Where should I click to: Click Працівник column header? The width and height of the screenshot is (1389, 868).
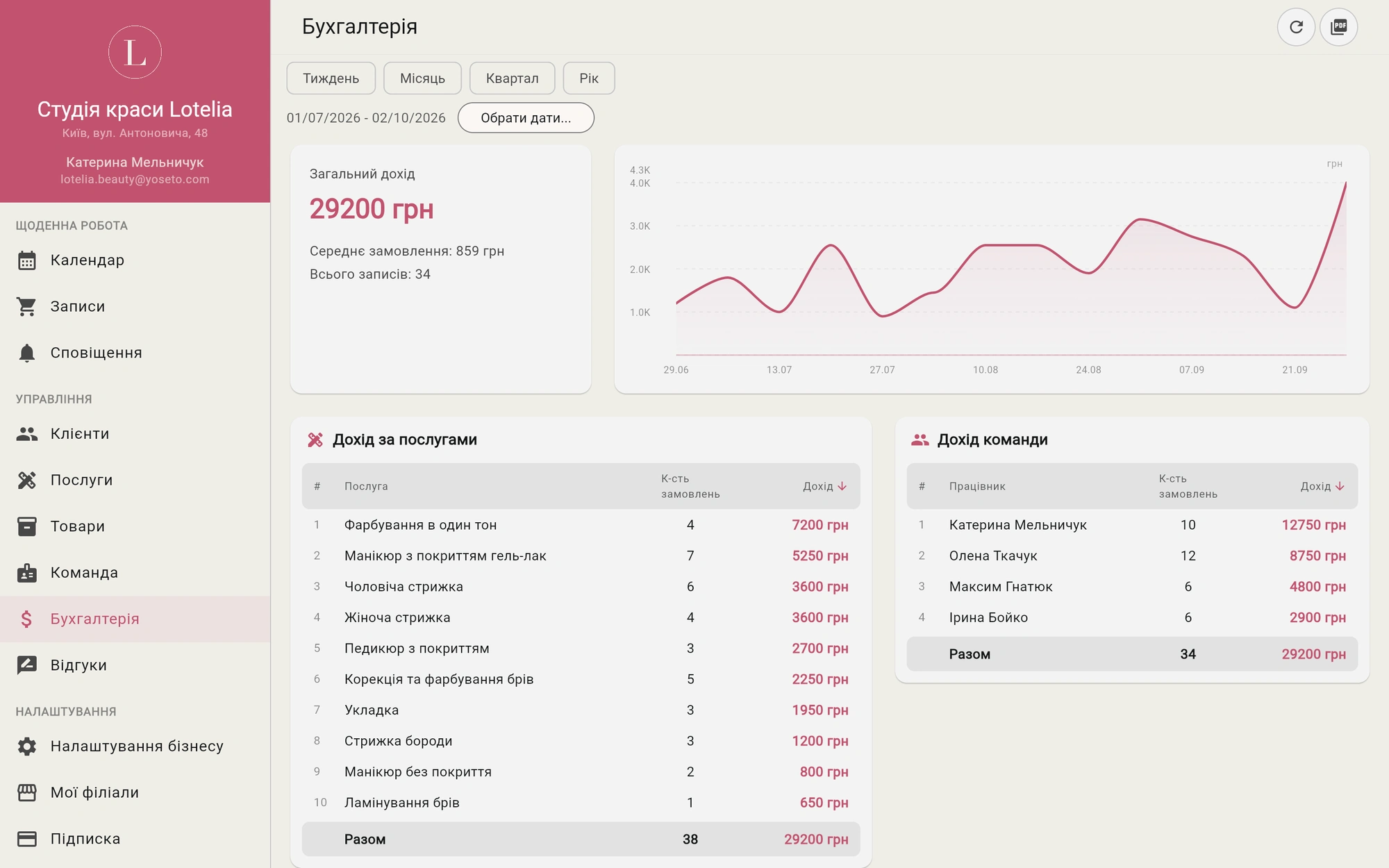pos(977,486)
